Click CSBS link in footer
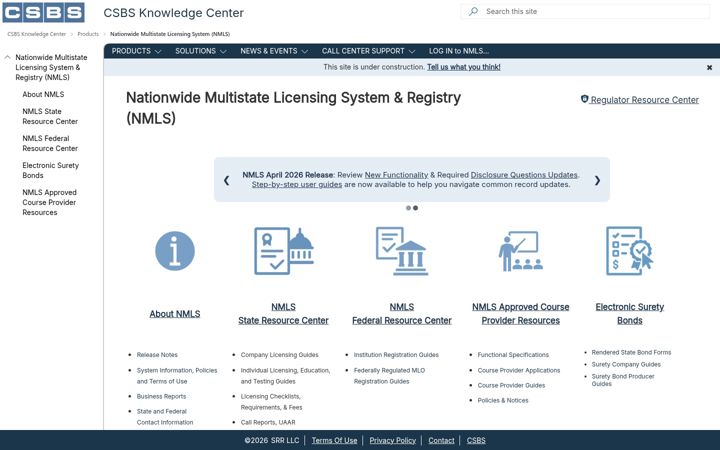 tap(476, 440)
